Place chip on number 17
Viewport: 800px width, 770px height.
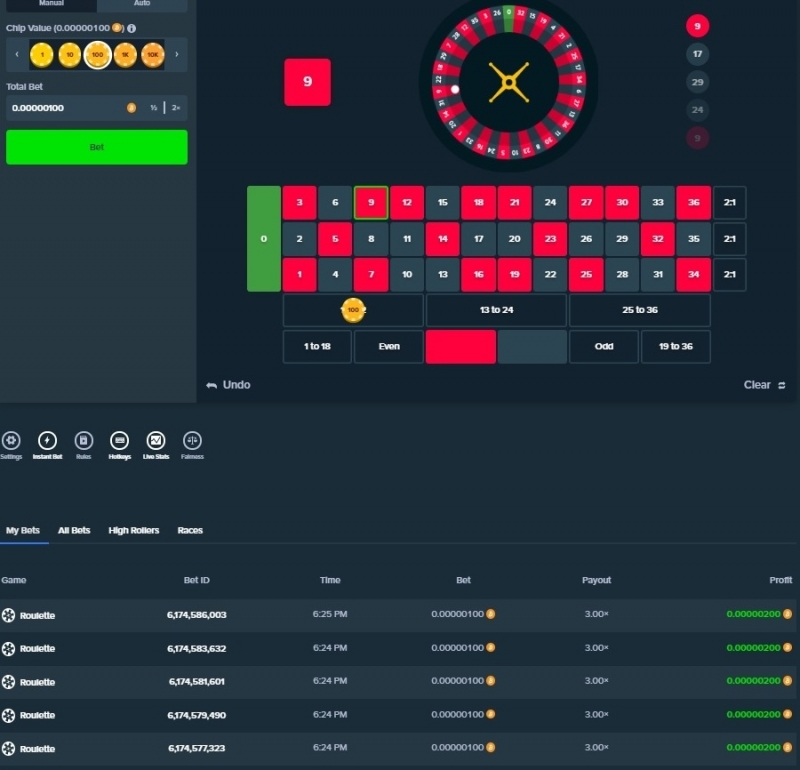point(479,239)
